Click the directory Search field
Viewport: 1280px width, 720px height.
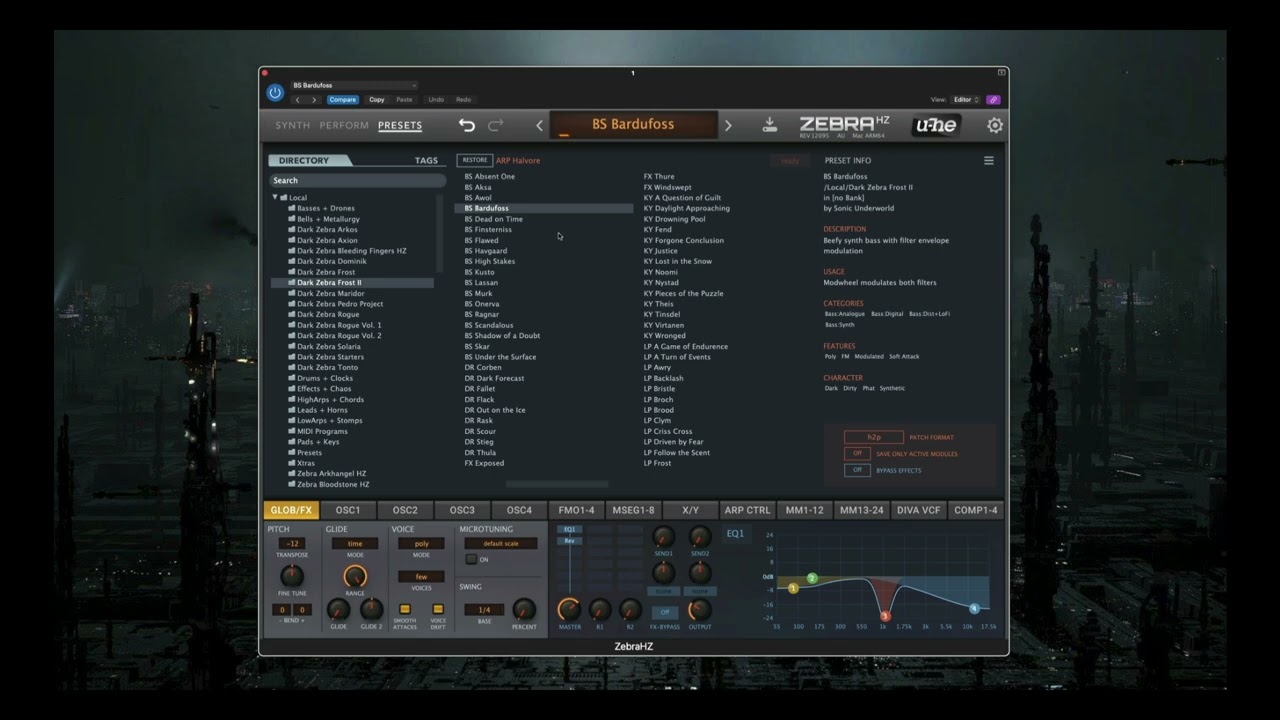(x=357, y=181)
